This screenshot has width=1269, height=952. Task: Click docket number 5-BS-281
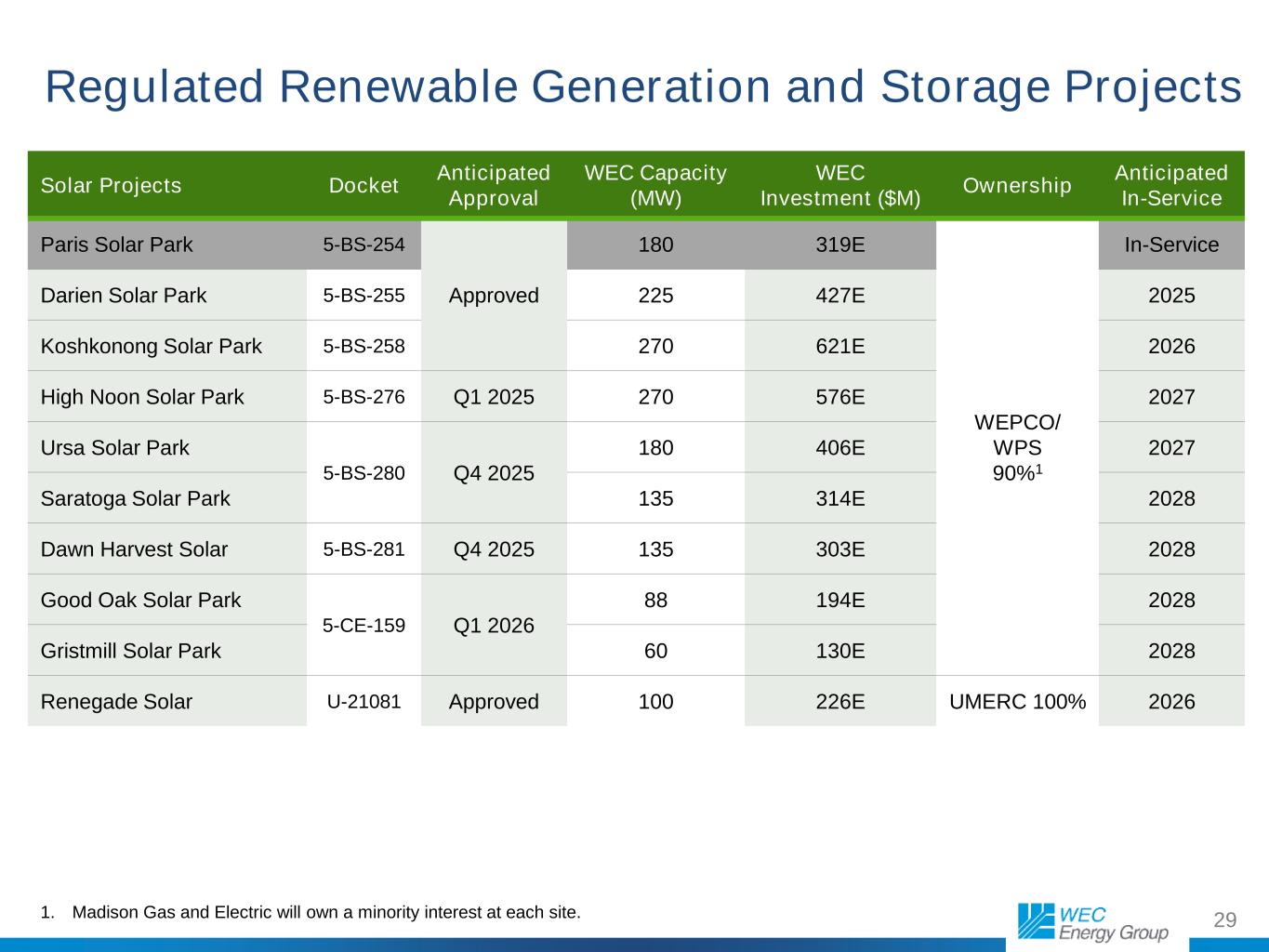(x=364, y=549)
